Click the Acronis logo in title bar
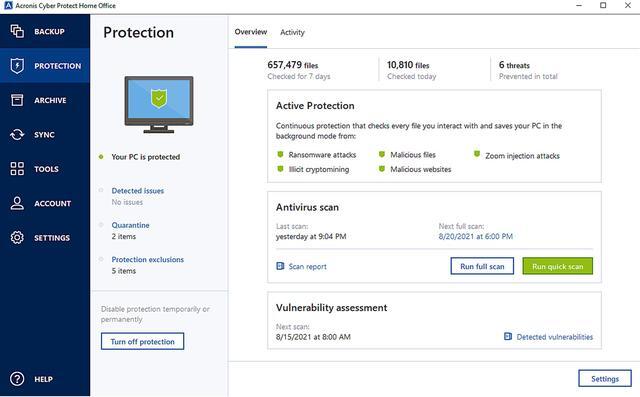The image size is (640, 397). pos(8,5)
